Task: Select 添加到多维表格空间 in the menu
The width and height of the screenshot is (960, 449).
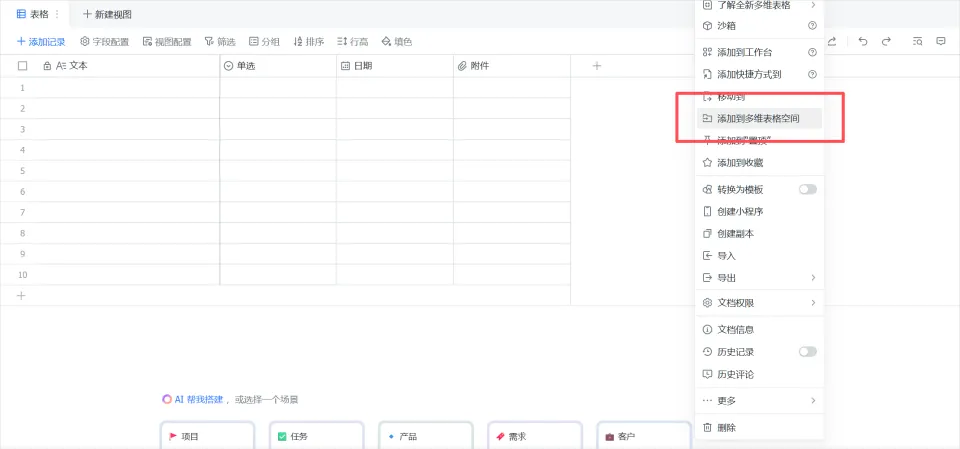Action: tap(759, 118)
